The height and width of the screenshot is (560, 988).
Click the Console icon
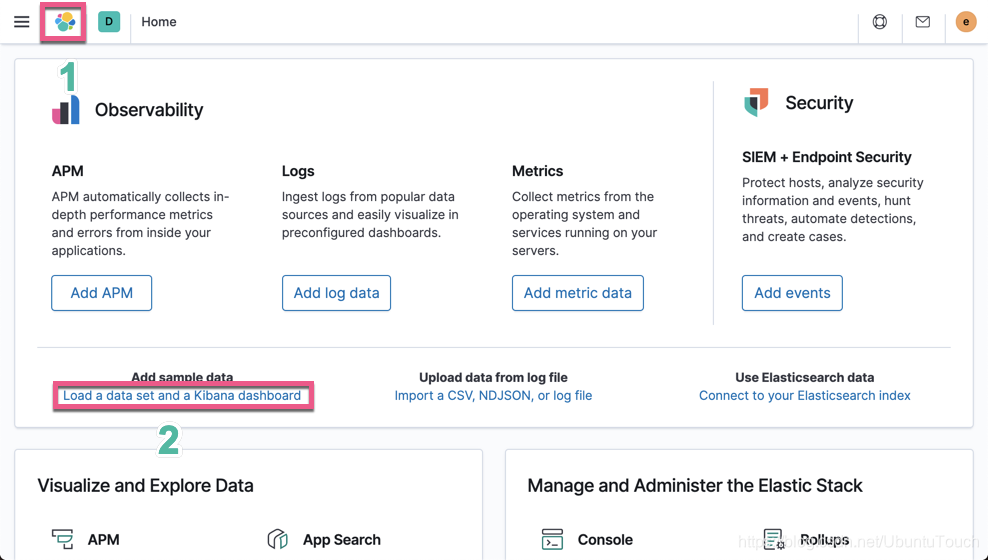553,539
